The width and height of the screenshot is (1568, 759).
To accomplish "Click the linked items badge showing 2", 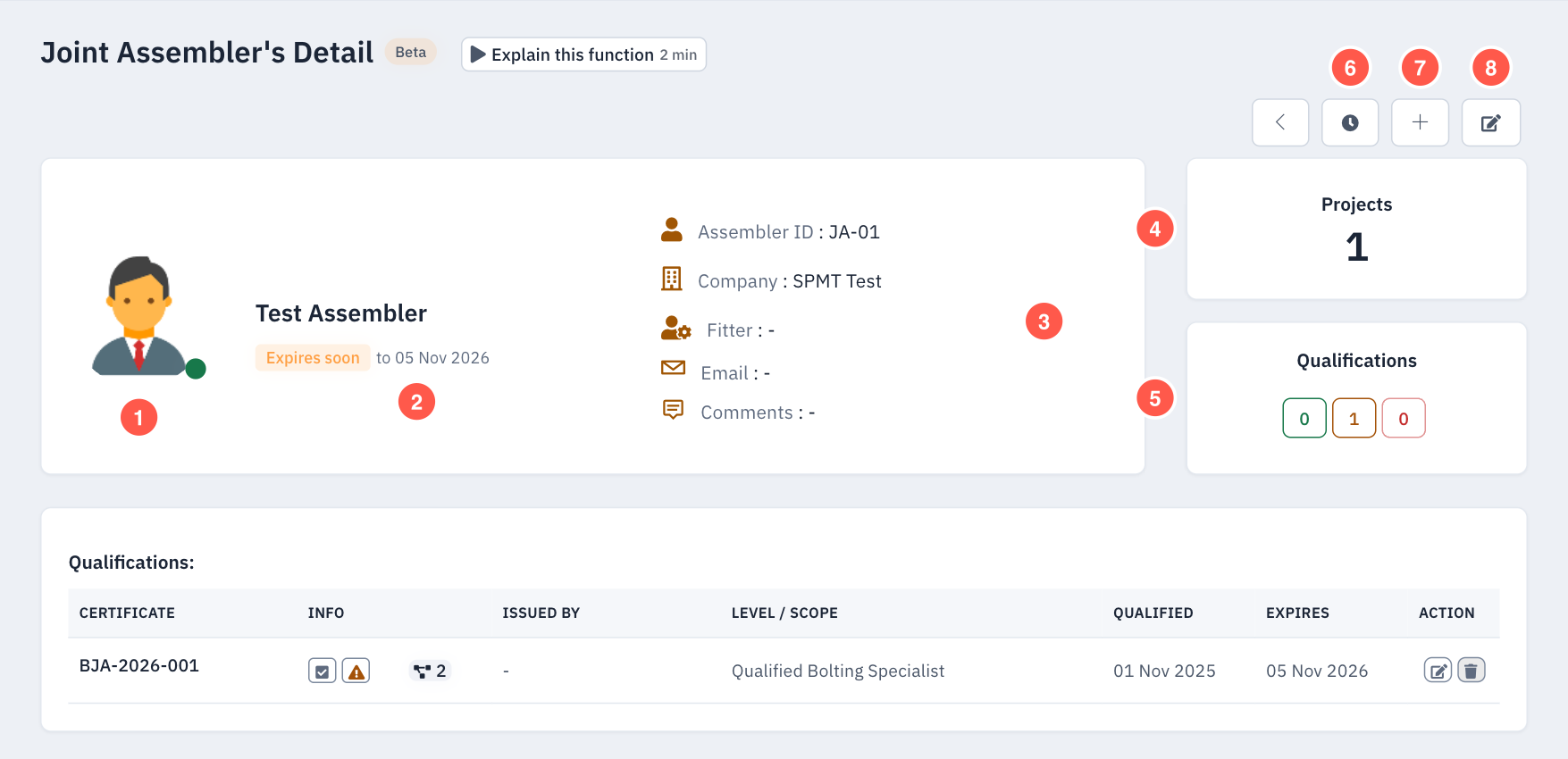I will pos(430,671).
